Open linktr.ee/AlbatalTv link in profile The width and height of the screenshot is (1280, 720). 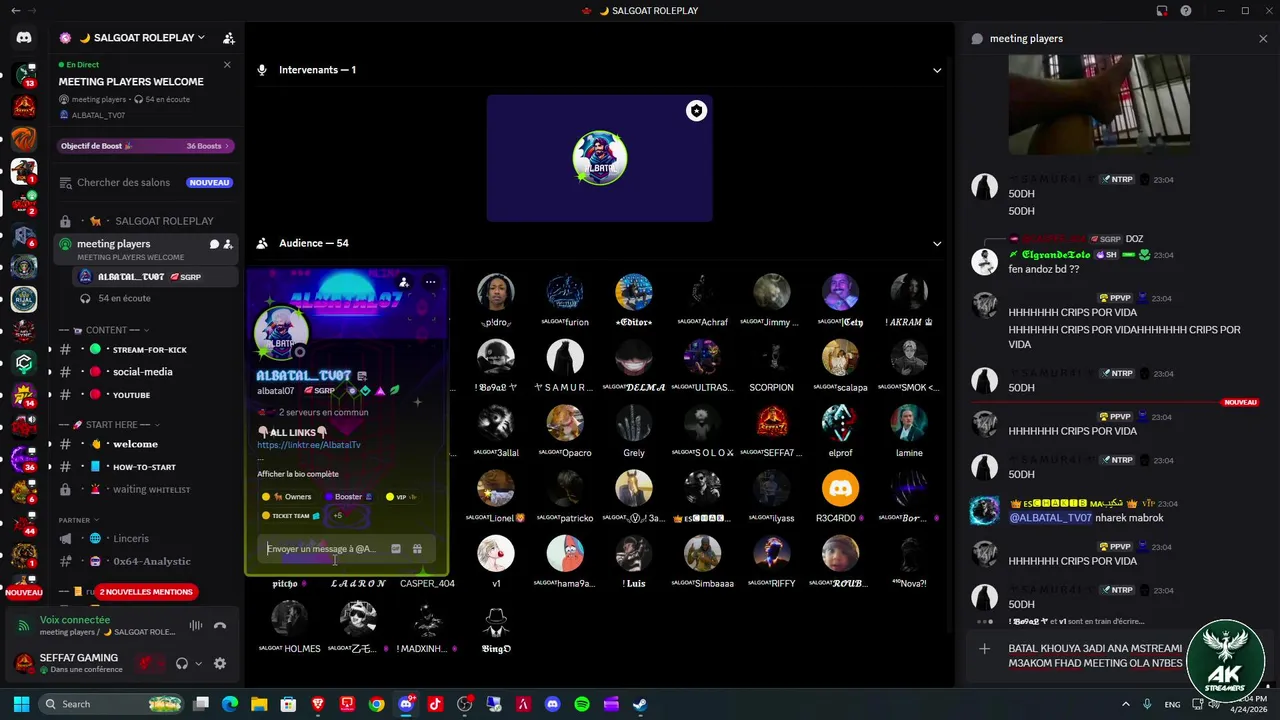point(309,445)
